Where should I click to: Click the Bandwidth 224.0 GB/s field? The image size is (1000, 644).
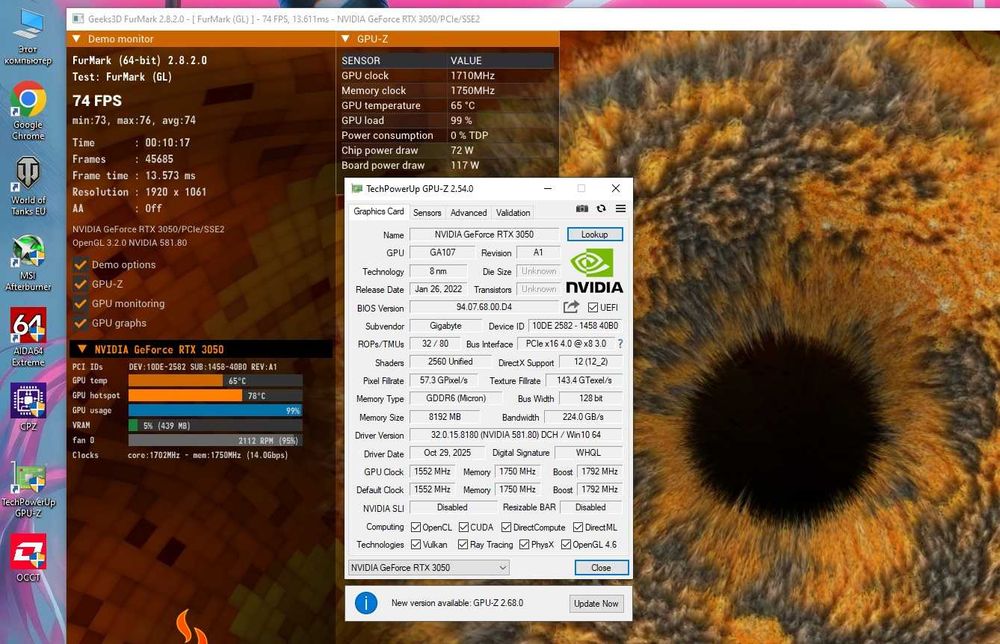[582, 417]
